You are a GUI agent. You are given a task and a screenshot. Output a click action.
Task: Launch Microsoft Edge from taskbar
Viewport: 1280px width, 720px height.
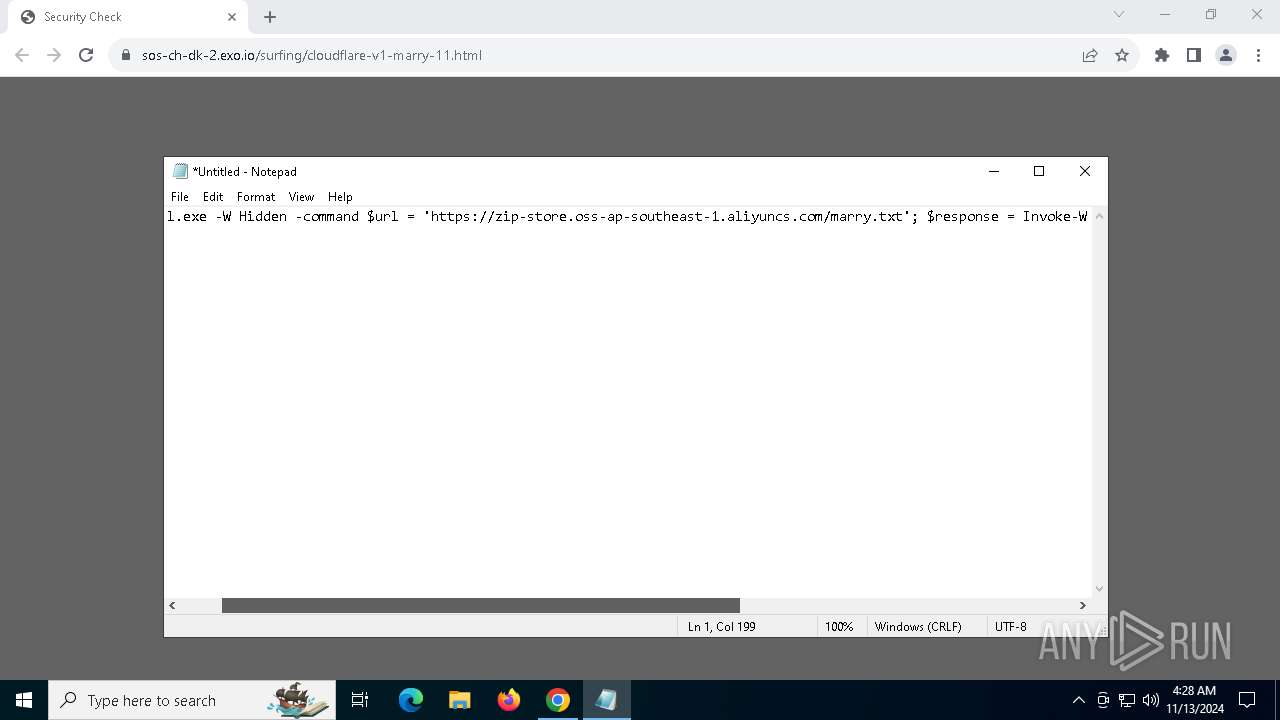coord(411,700)
